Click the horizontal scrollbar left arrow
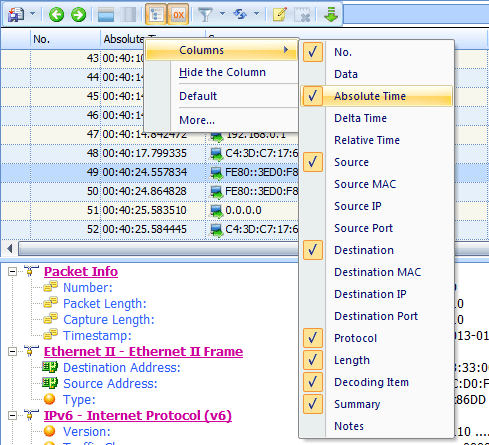Screen dimensions: 489x445 pos(10,249)
